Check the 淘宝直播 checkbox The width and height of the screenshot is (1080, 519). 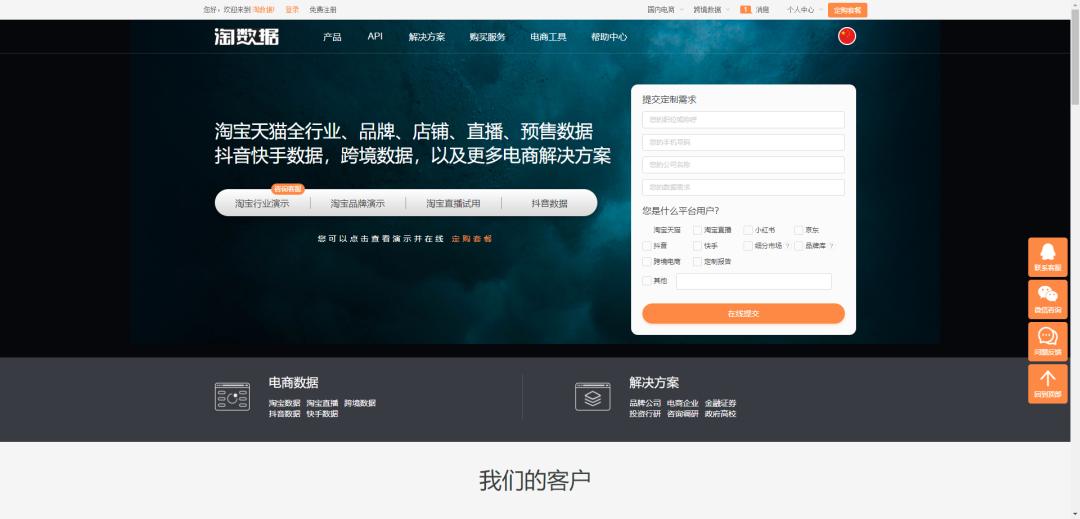698,230
